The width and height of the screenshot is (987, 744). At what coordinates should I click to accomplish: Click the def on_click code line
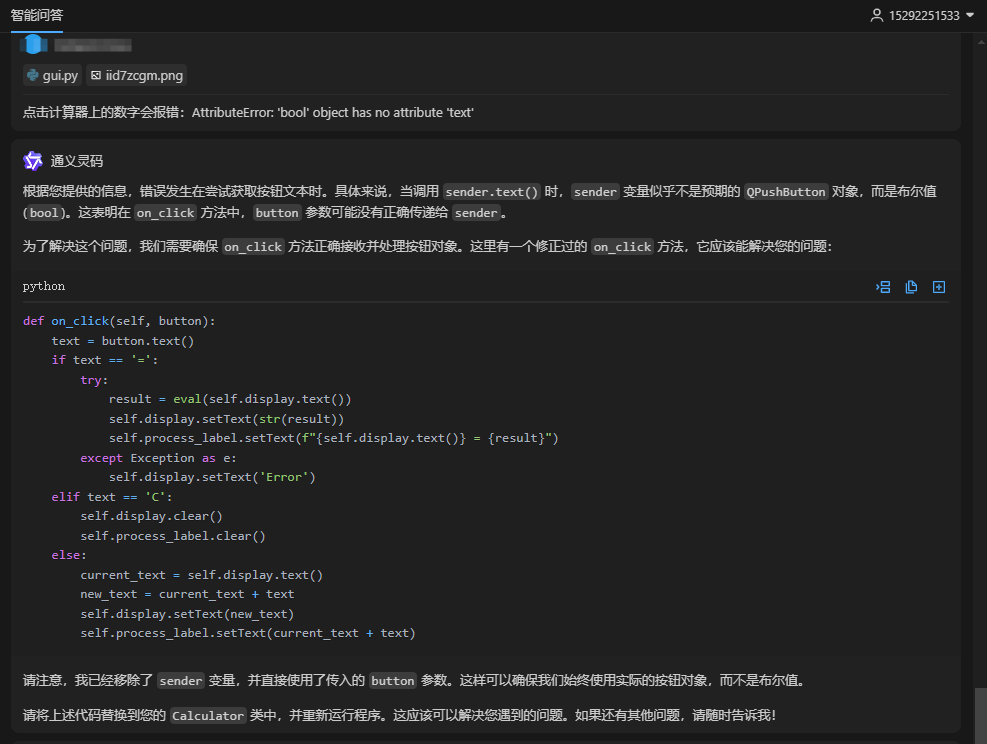coord(119,321)
